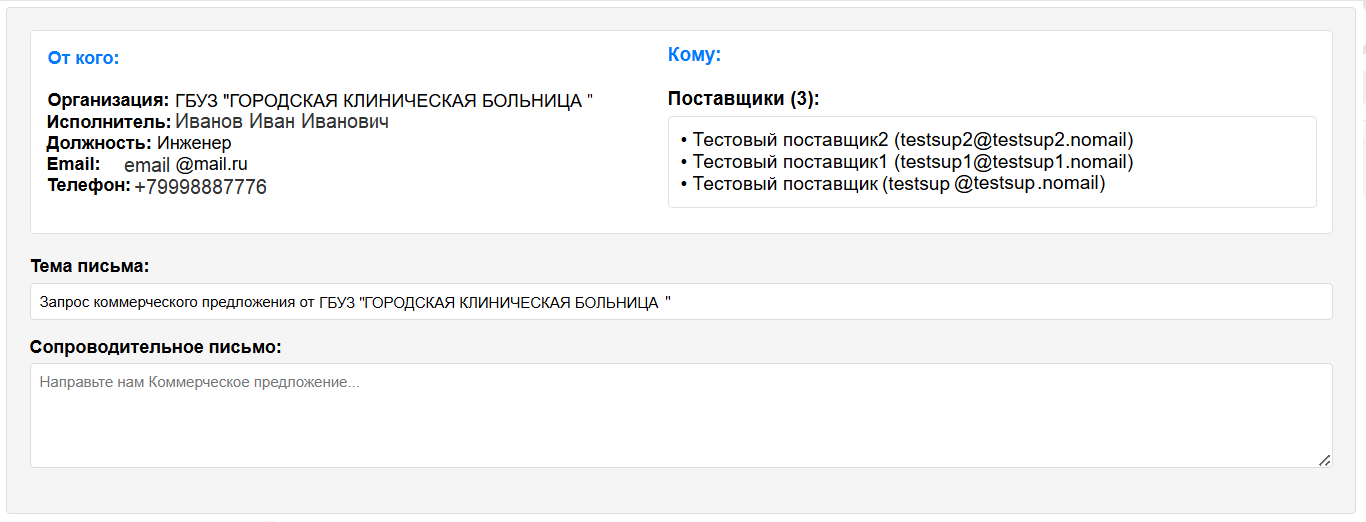The image size is (1366, 522).
Task: Click the suppliers list box
Action: click(x=992, y=162)
